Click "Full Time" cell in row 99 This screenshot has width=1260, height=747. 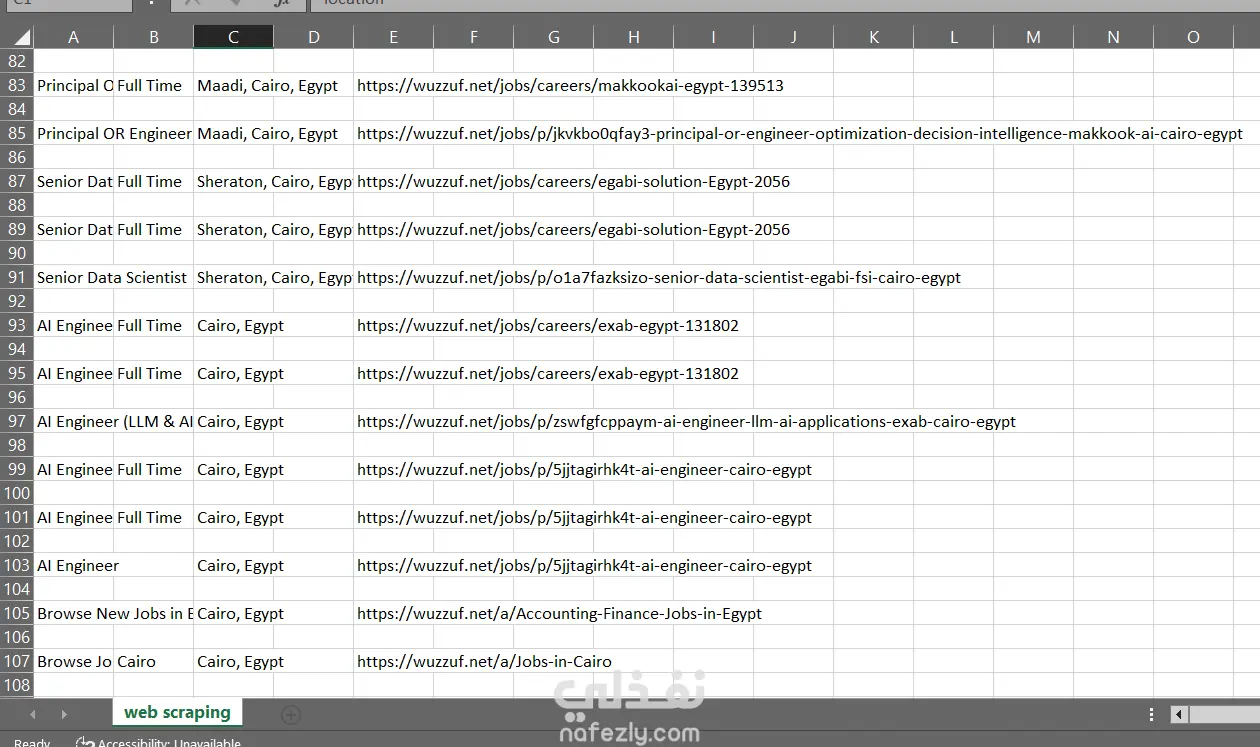click(x=153, y=469)
